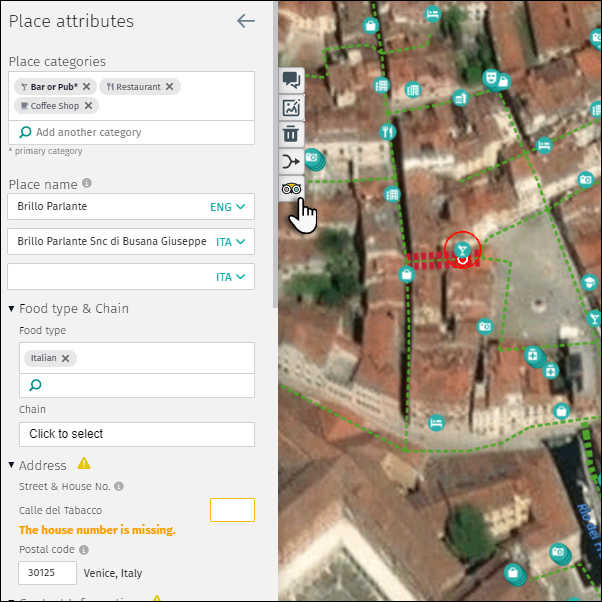Select the stacked camera markers at map's left edge
602x602 pixels.
pos(314,159)
